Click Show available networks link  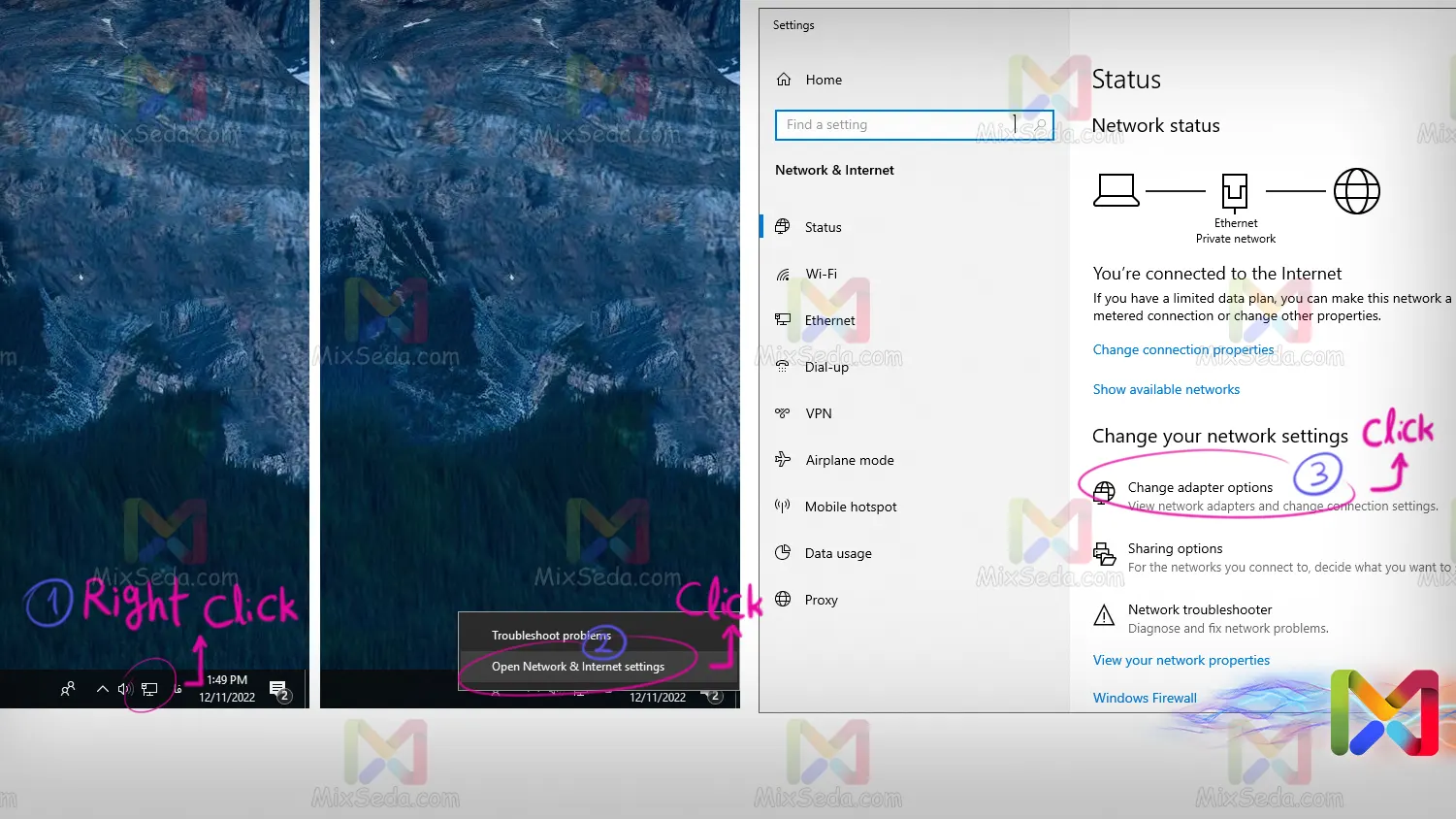coord(1166,389)
